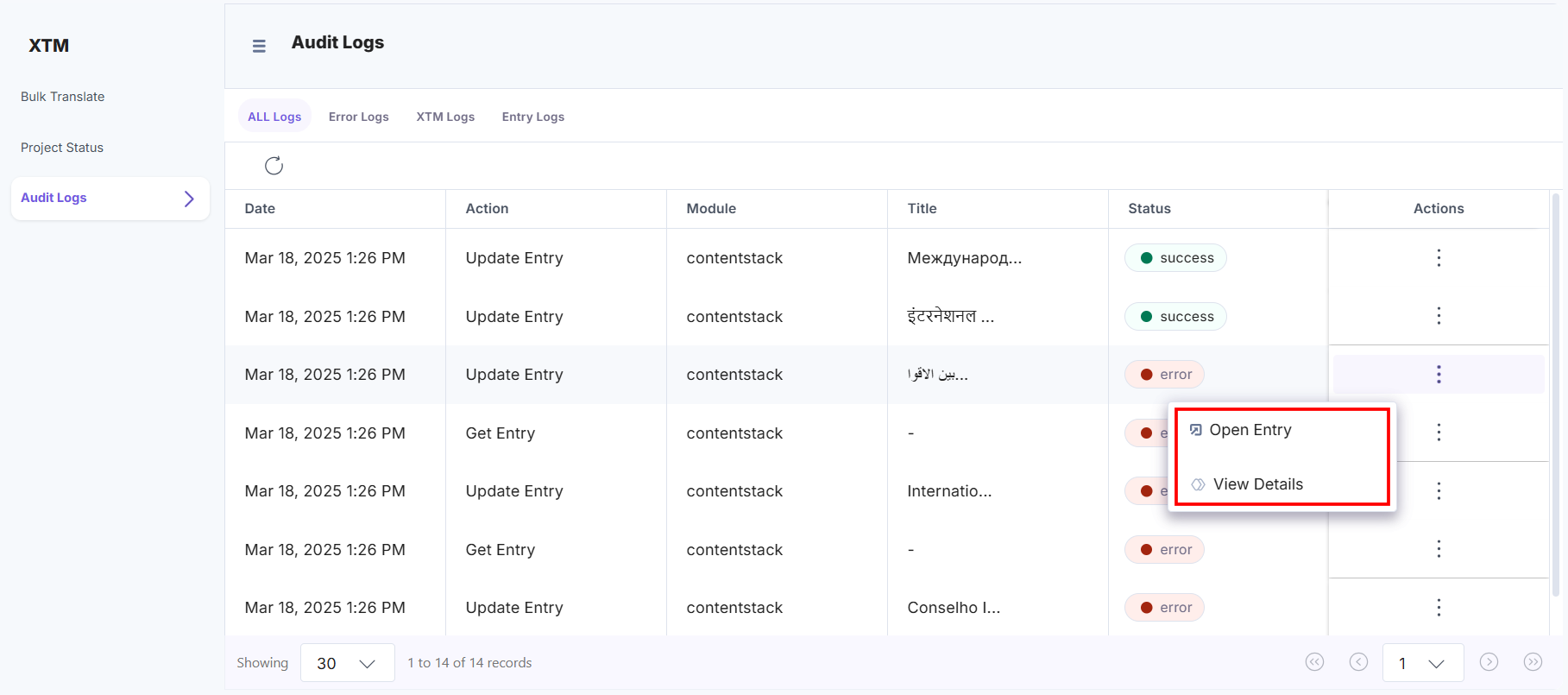Switch to the XTM Logs tab
Image resolution: width=1568 pixels, height=695 pixels.
pyautogui.click(x=445, y=117)
